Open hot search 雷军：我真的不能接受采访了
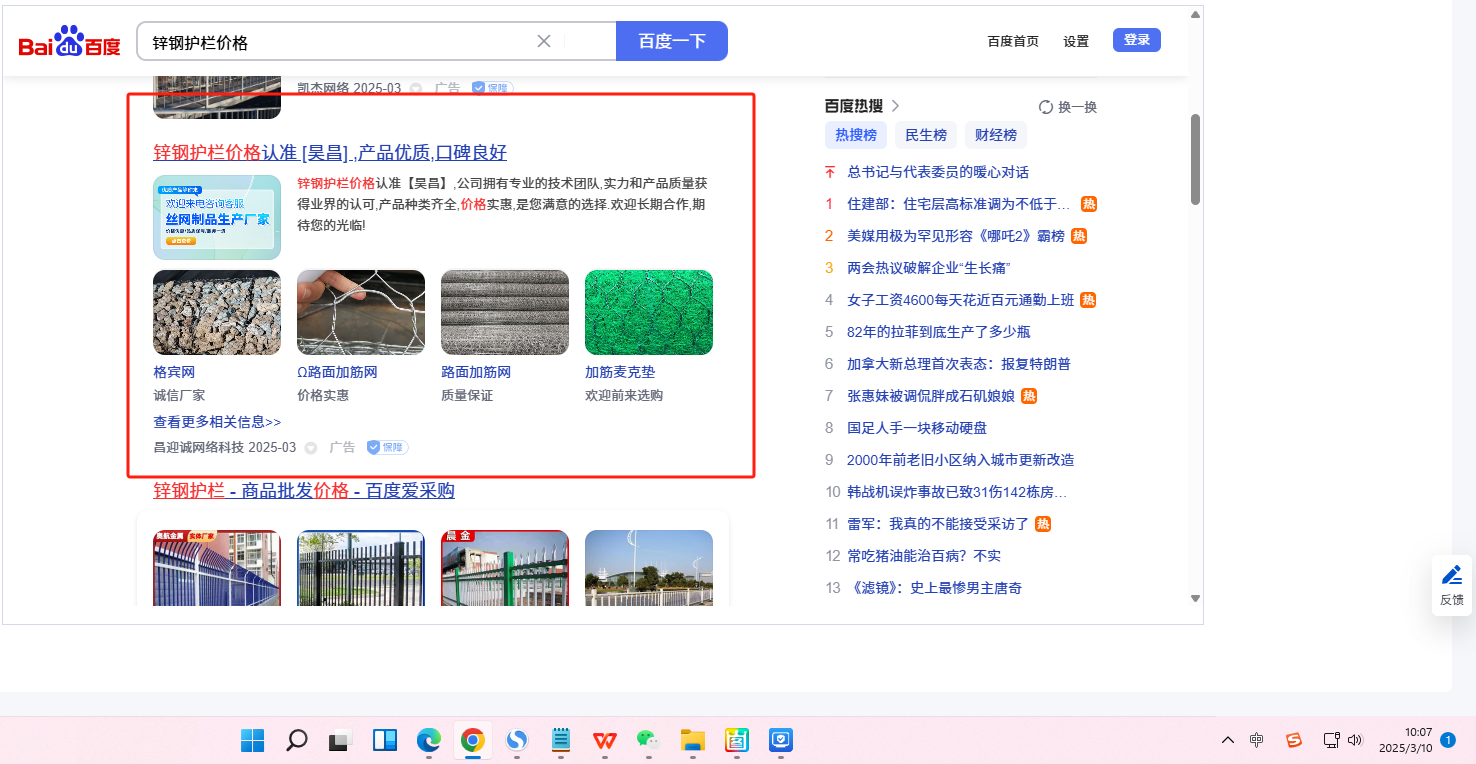 pos(938,524)
